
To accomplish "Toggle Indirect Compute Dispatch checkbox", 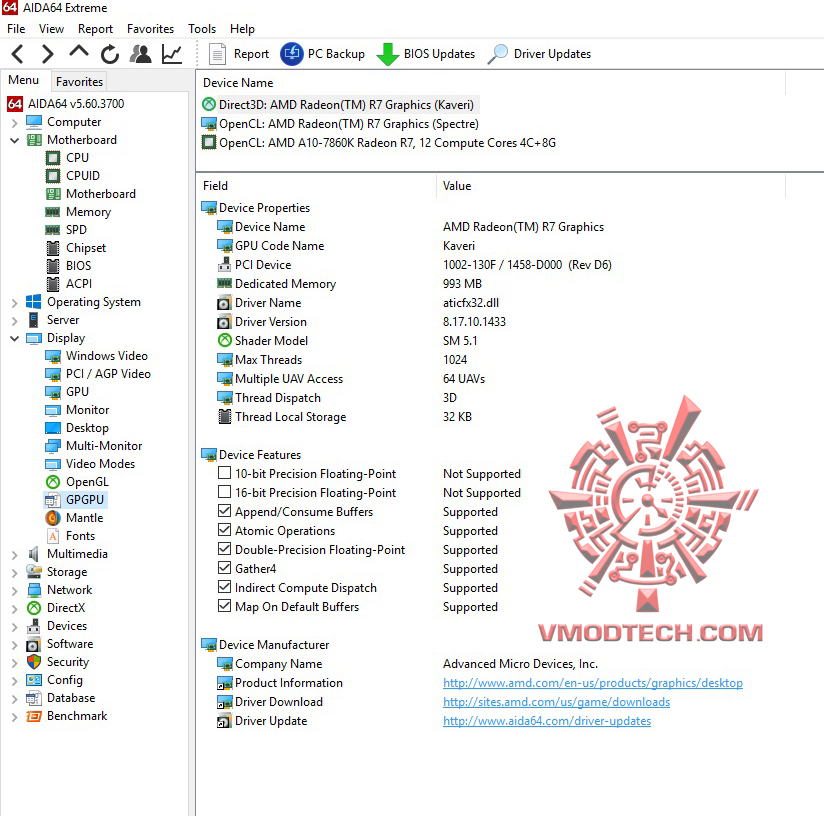I will tap(224, 587).
